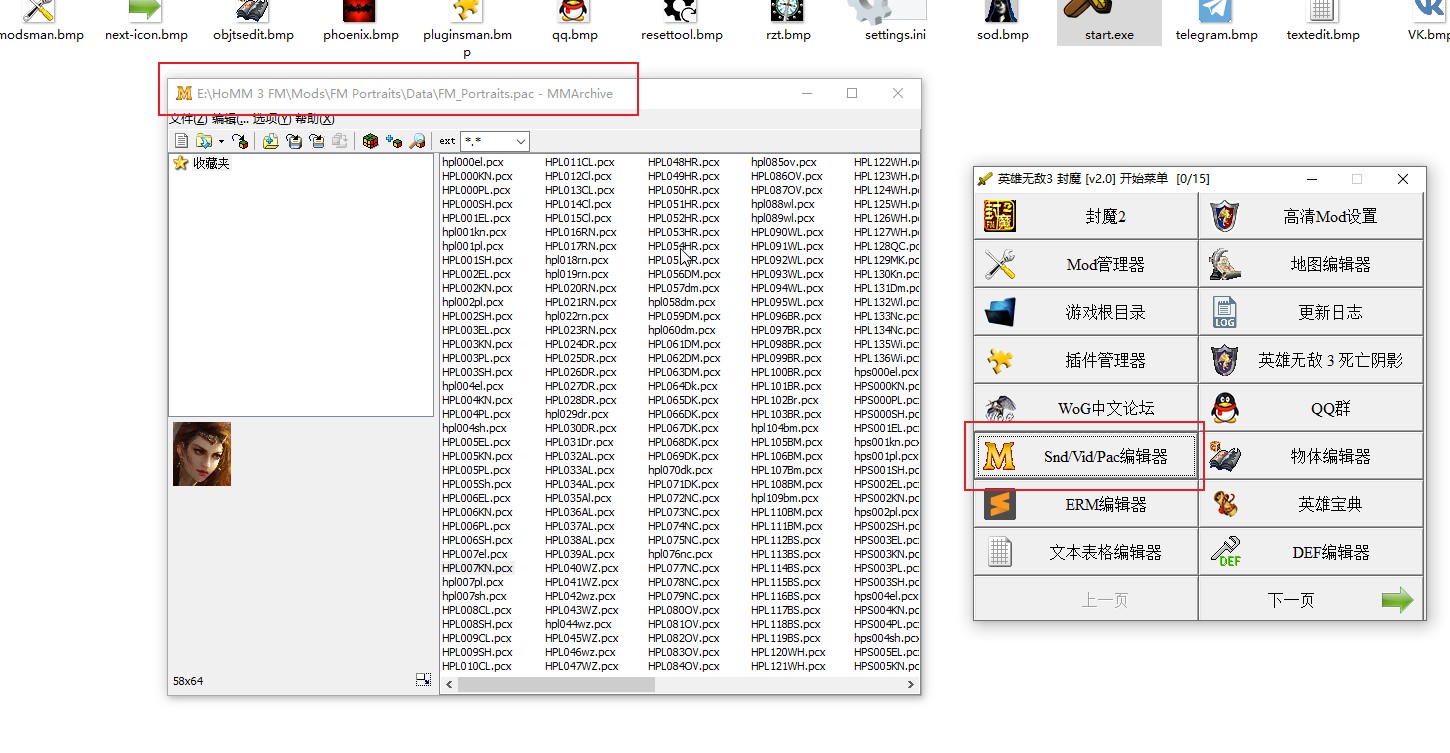
Task: Click the portrait preview thumbnail
Action: point(202,454)
